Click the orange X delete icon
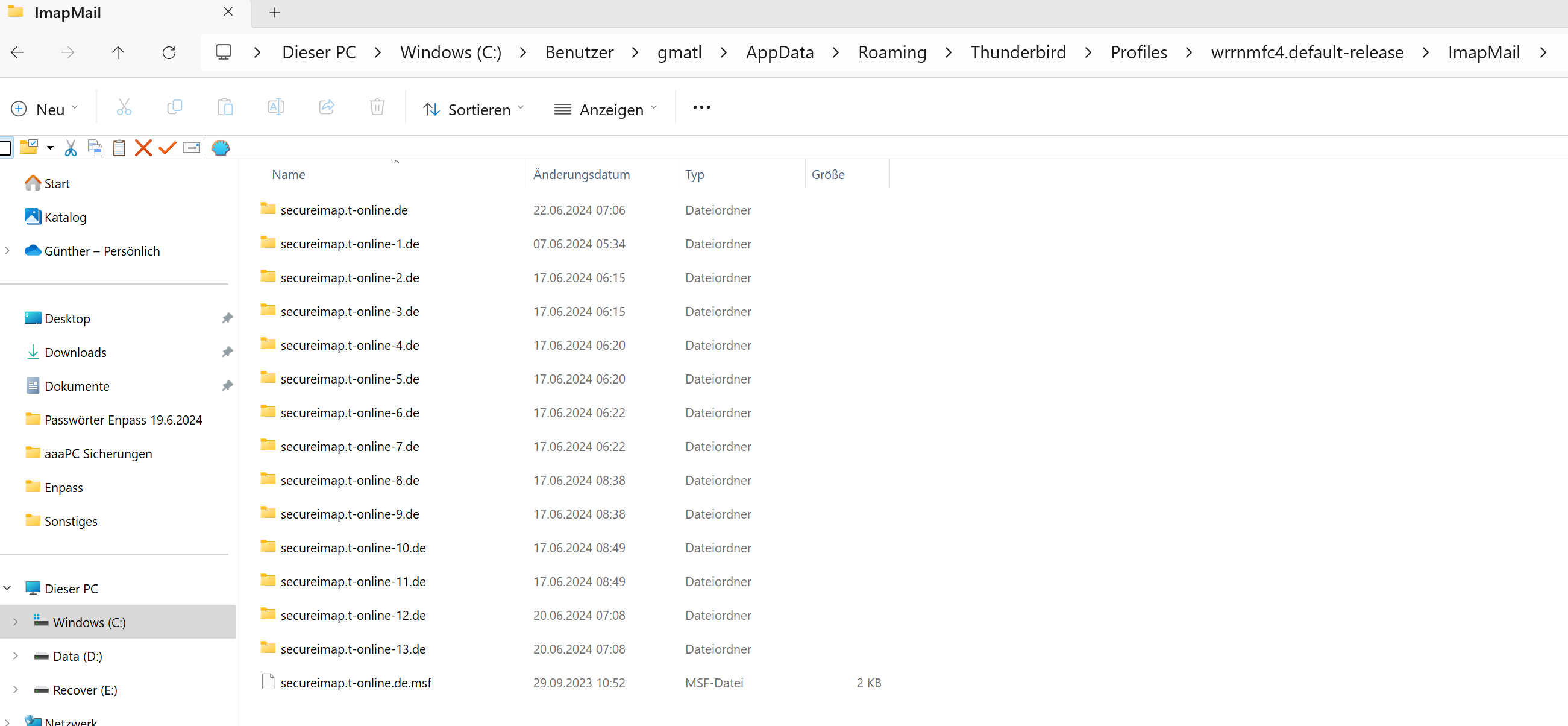The width and height of the screenshot is (1568, 726). coord(143,147)
